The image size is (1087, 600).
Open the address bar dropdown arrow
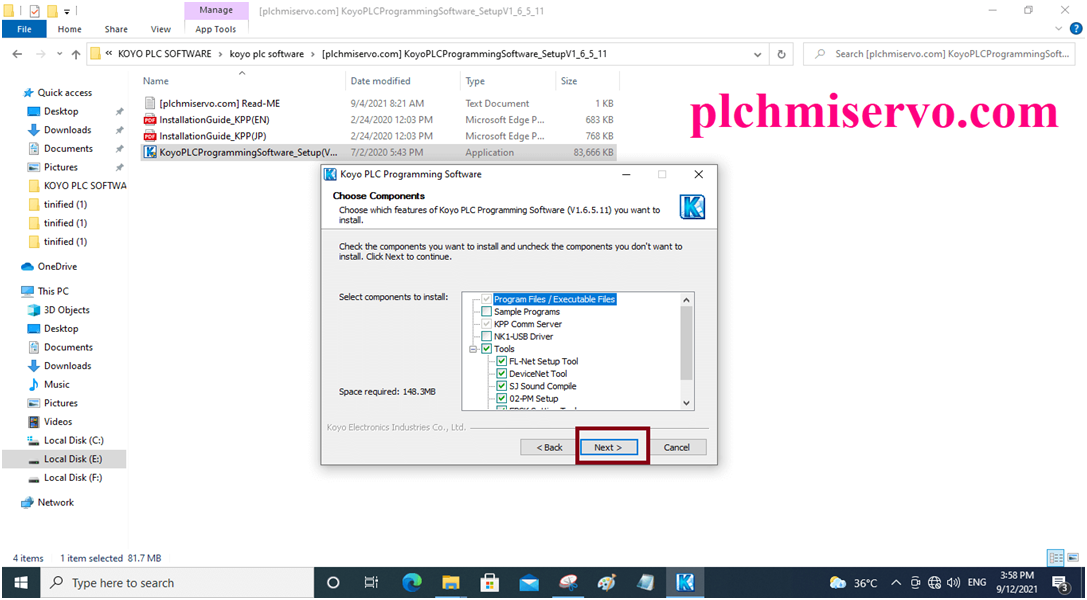pyautogui.click(x=758, y=53)
